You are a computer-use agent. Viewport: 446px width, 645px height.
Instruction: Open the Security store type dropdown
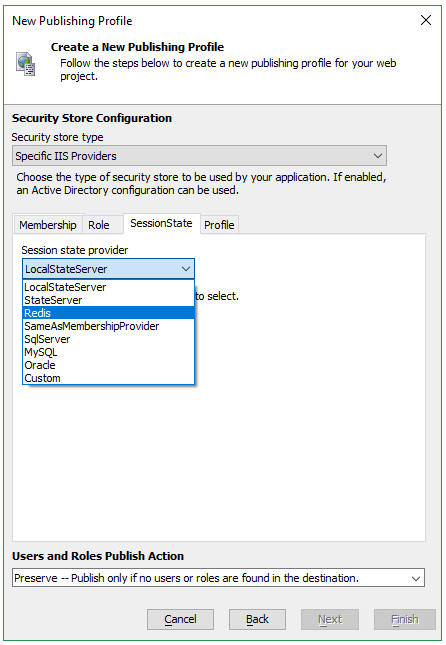199,156
